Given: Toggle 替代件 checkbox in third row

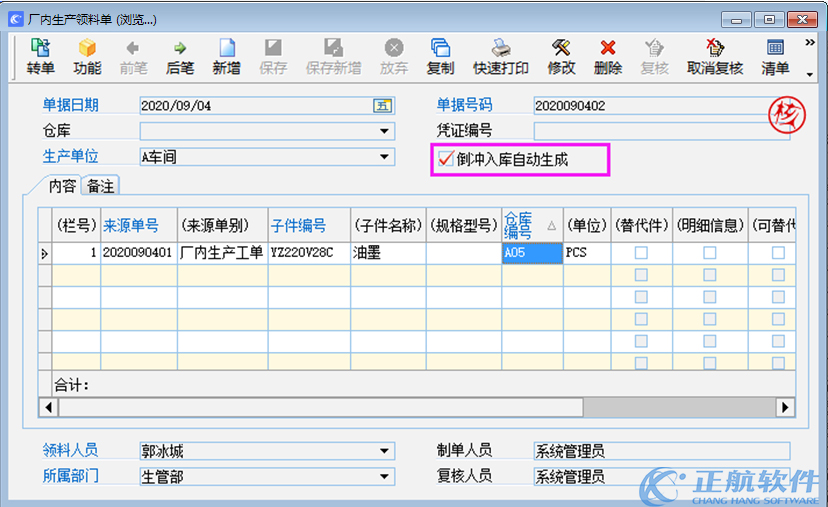Looking at the screenshot, I should click(641, 297).
